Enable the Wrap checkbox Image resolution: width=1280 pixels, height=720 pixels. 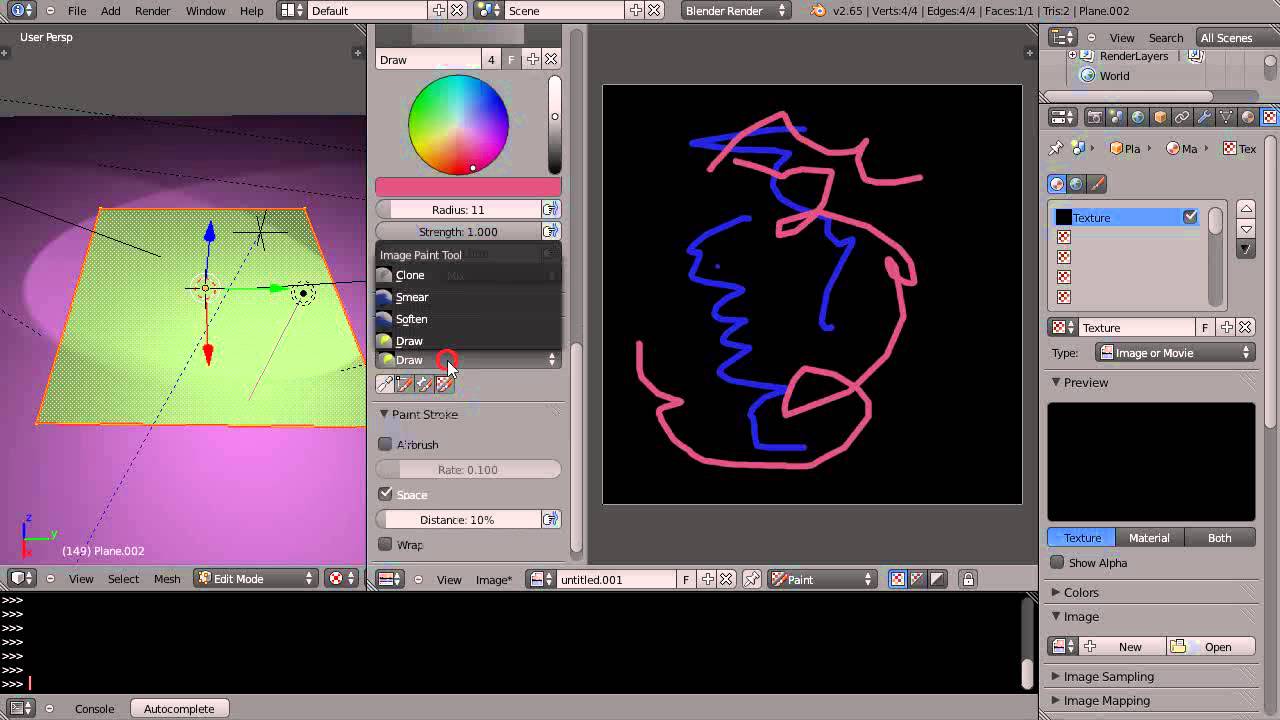pos(385,544)
